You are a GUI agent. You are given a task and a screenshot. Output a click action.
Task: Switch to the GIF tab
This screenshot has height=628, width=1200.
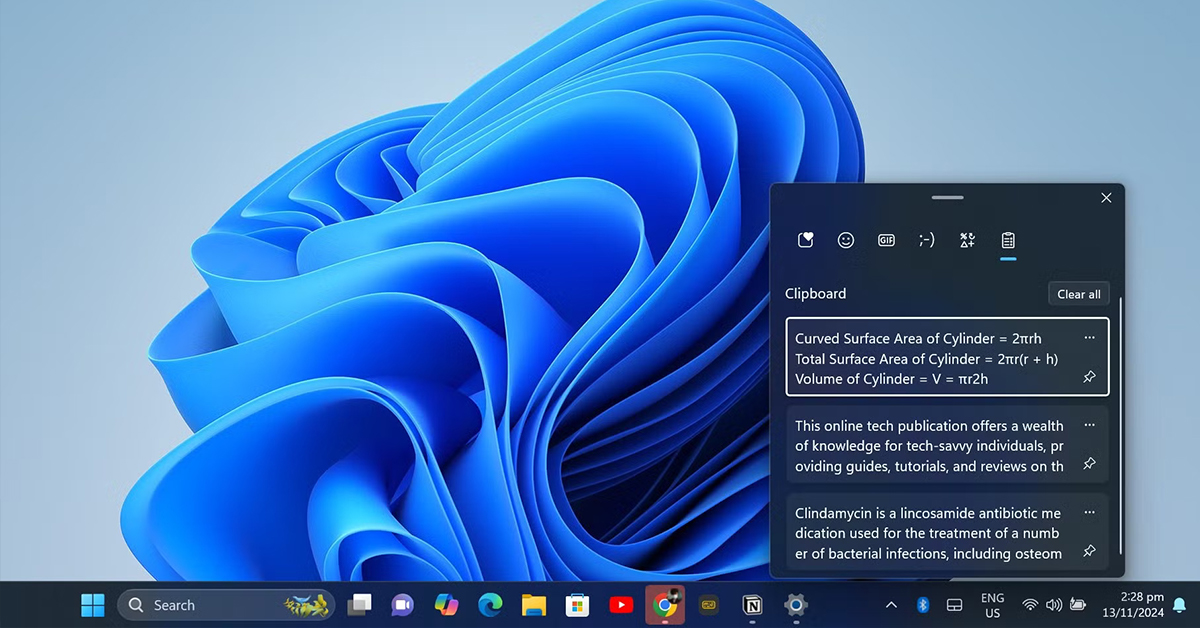pyautogui.click(x=886, y=240)
